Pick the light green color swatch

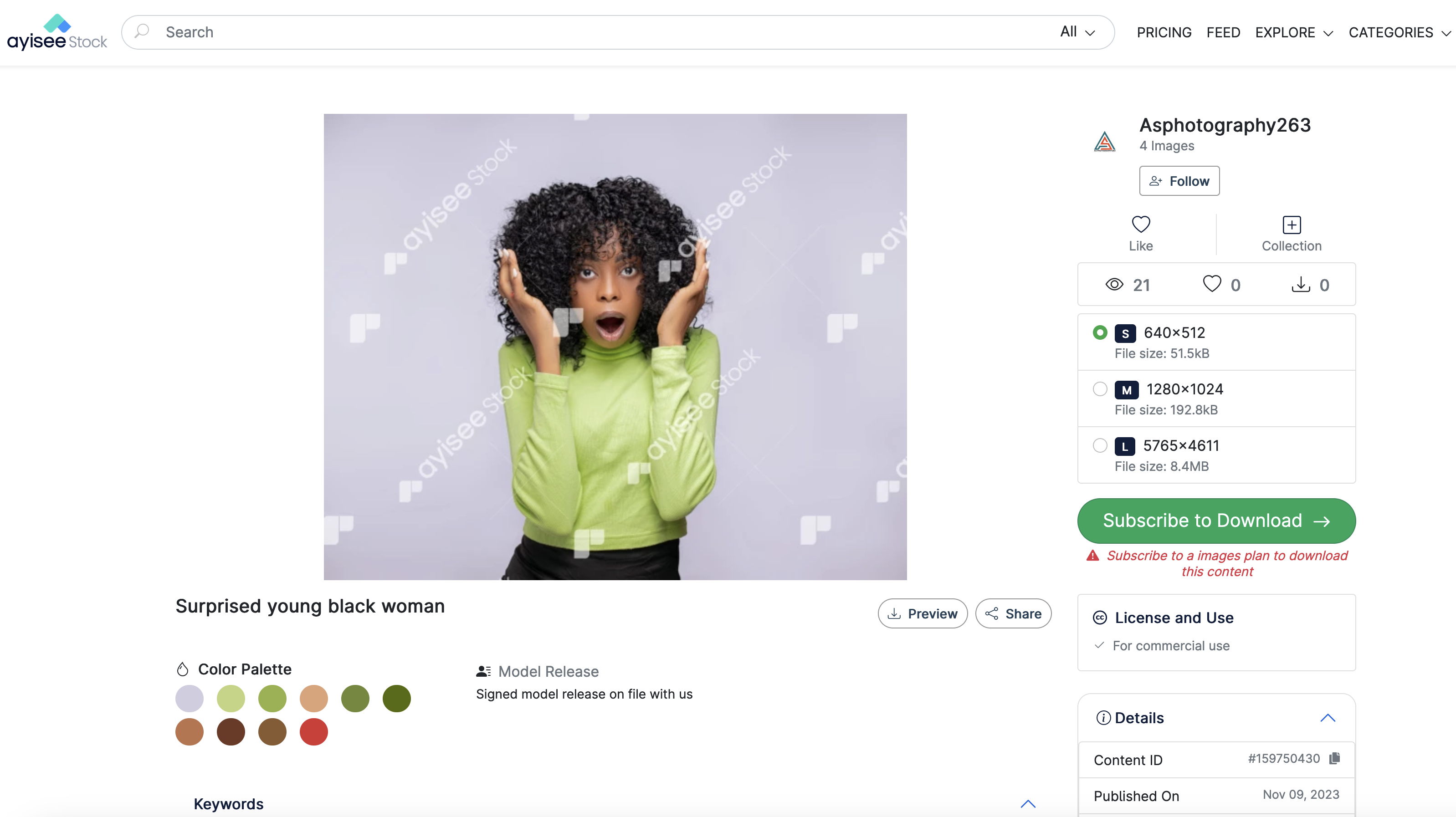[x=231, y=698]
